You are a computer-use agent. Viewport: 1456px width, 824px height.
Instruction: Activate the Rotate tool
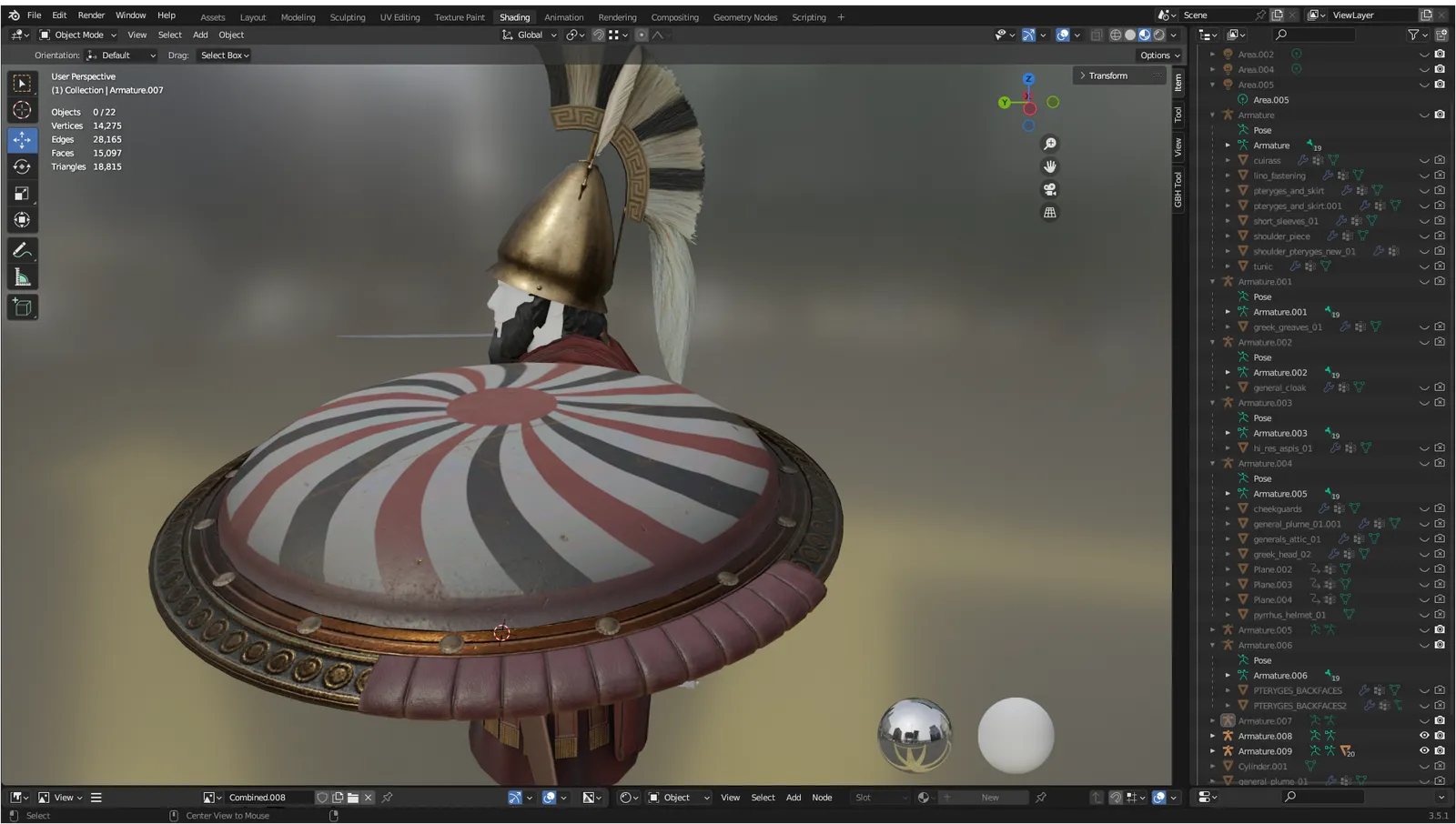22,166
